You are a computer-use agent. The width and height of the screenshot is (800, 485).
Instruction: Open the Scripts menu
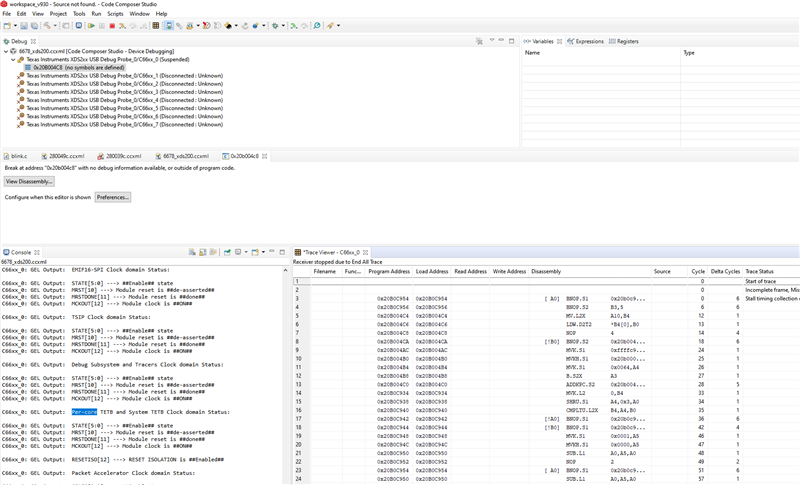[115, 14]
